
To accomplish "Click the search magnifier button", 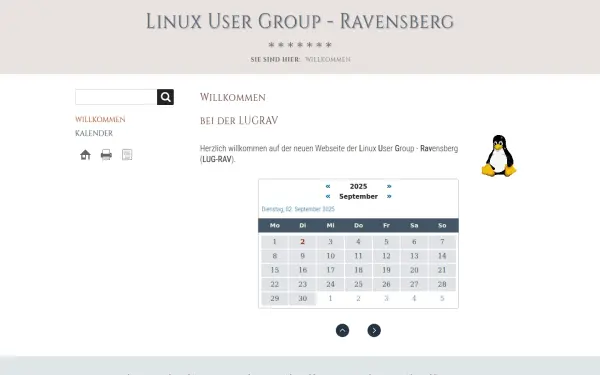I will 165,97.
